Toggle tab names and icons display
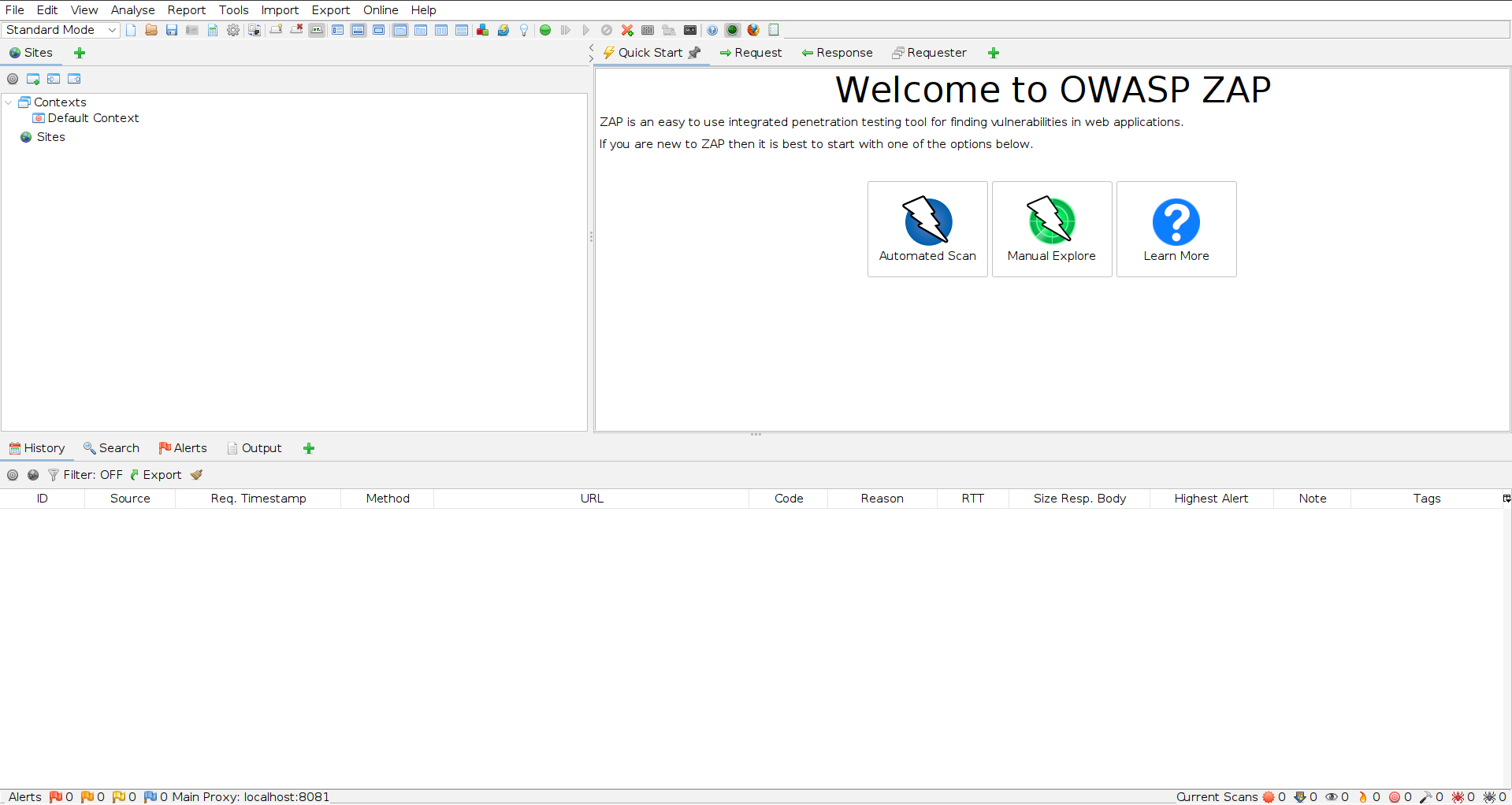Viewport: 1512px width, 805px height. point(317,30)
